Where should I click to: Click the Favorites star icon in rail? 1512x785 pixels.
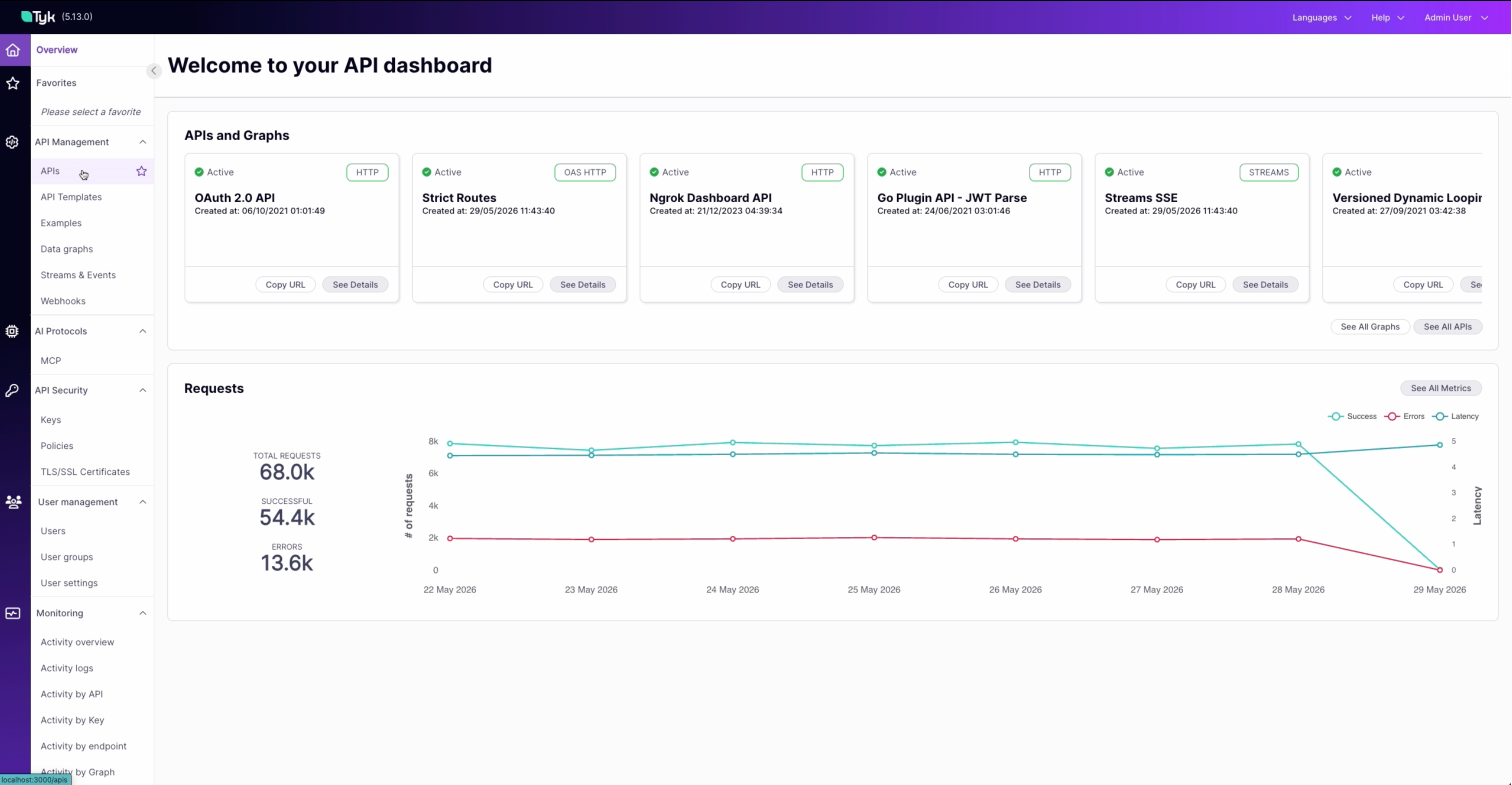[x=13, y=84]
